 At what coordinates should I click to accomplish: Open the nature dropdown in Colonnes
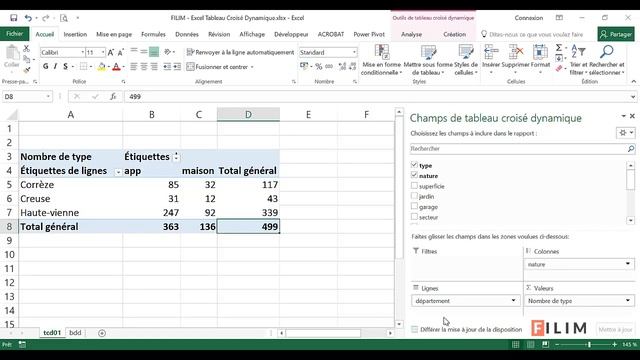click(628, 264)
